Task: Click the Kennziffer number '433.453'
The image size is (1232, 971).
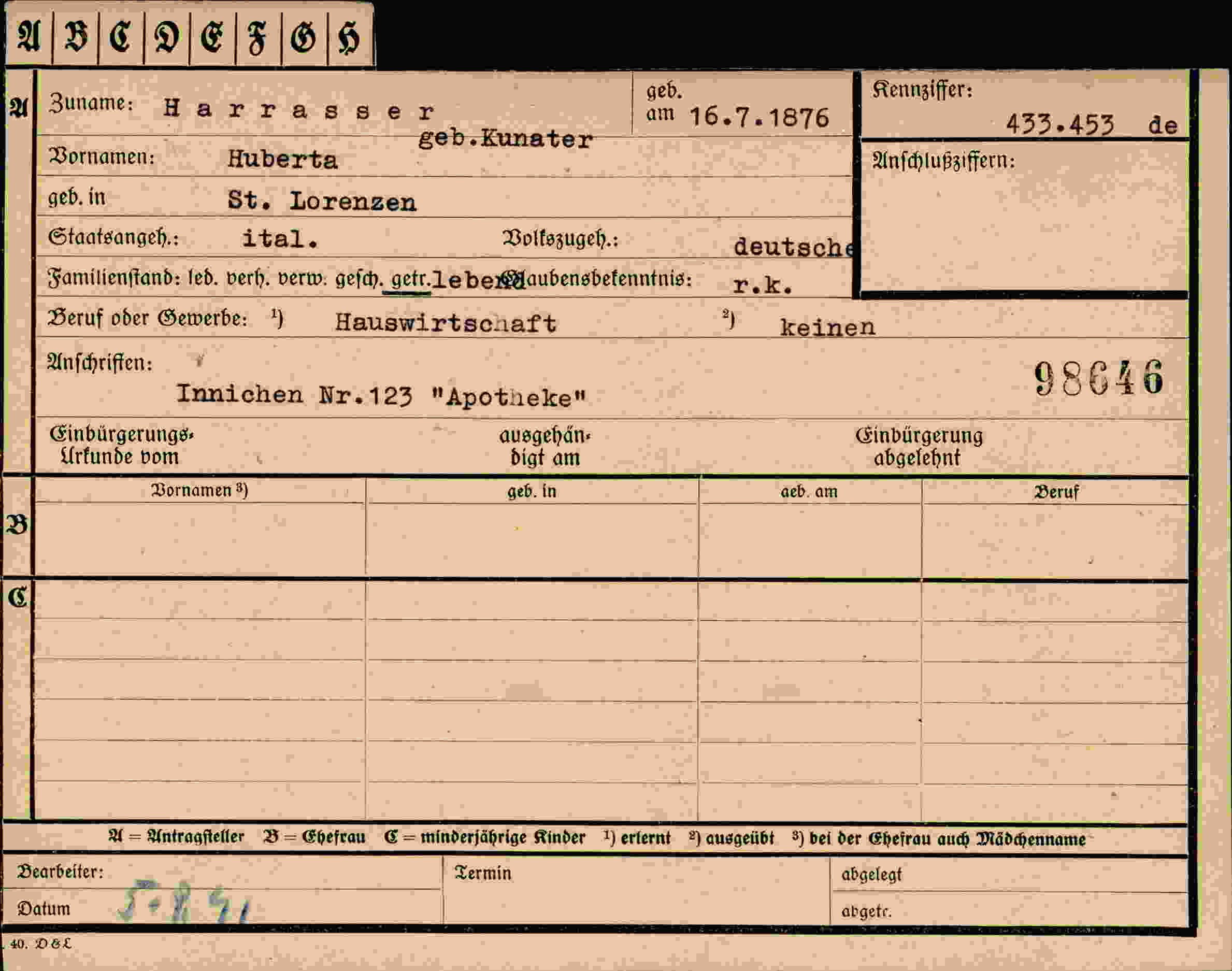Action: 1059,124
